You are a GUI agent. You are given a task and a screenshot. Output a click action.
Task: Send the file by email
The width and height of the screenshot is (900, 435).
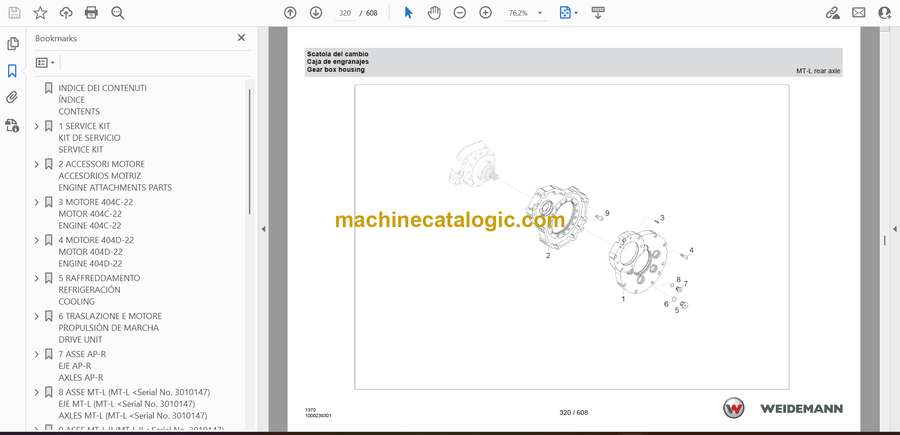pyautogui.click(x=859, y=13)
